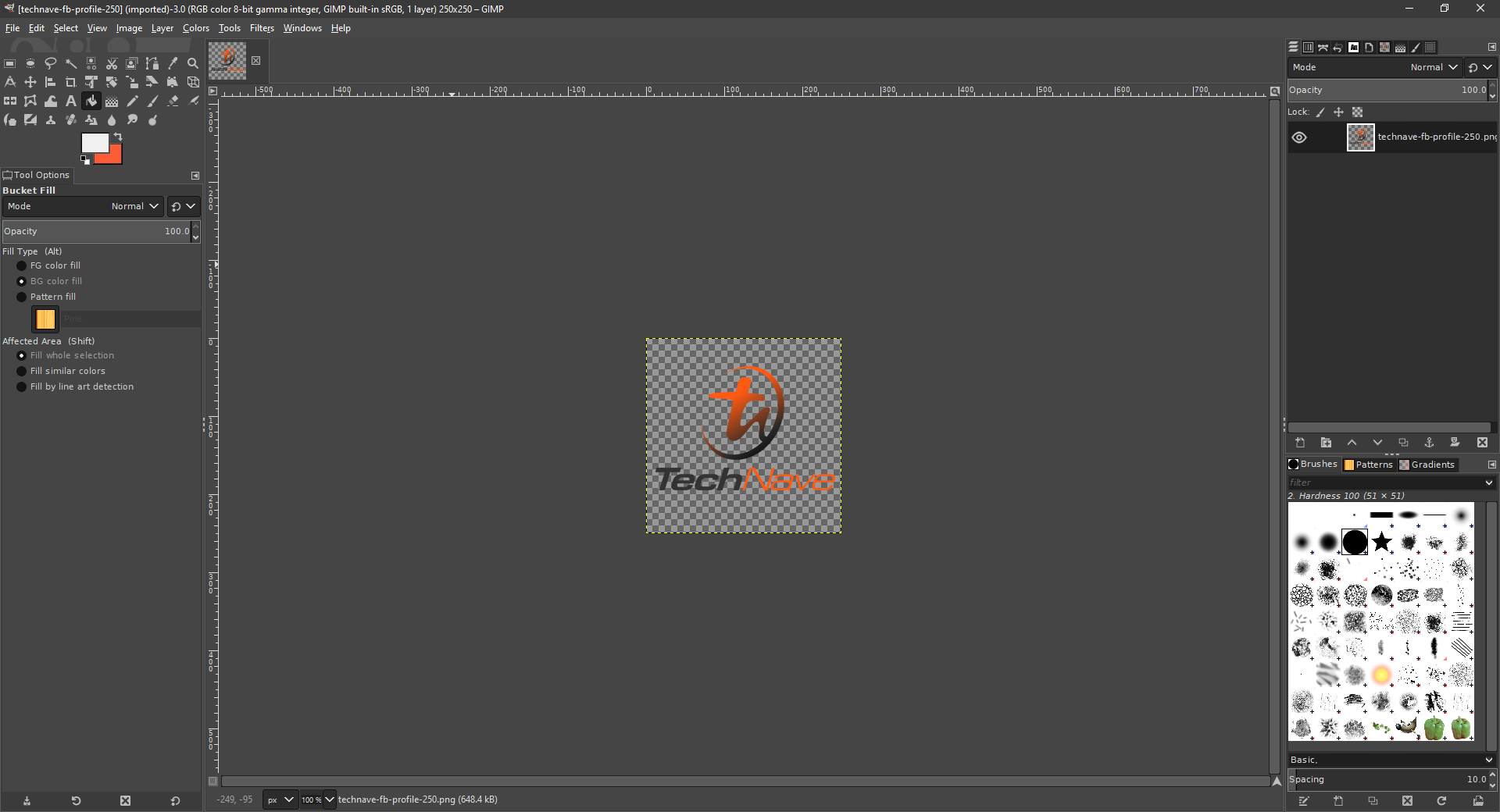Image resolution: width=1500 pixels, height=812 pixels.
Task: Choose Fill by line art detection
Action: (75, 386)
